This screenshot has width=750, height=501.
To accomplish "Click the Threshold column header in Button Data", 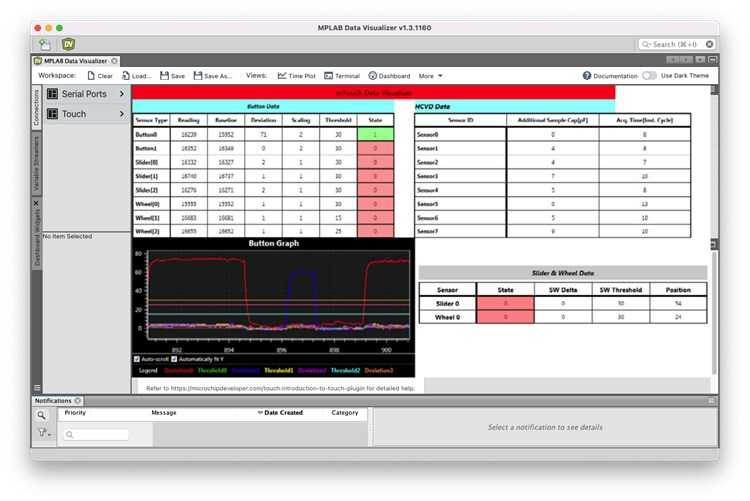I will tap(338, 120).
